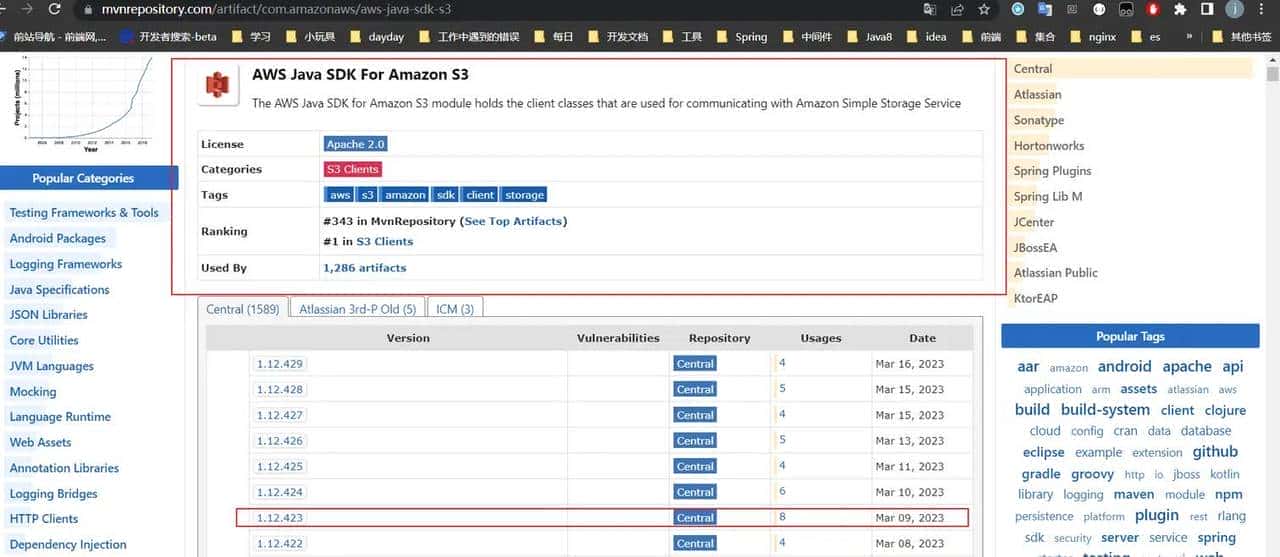Bookmark this page with the star icon

tap(984, 9)
